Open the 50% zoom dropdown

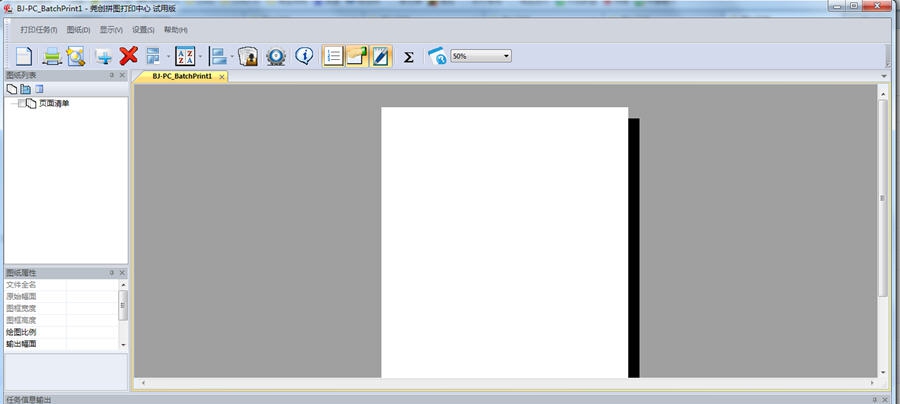click(481, 56)
